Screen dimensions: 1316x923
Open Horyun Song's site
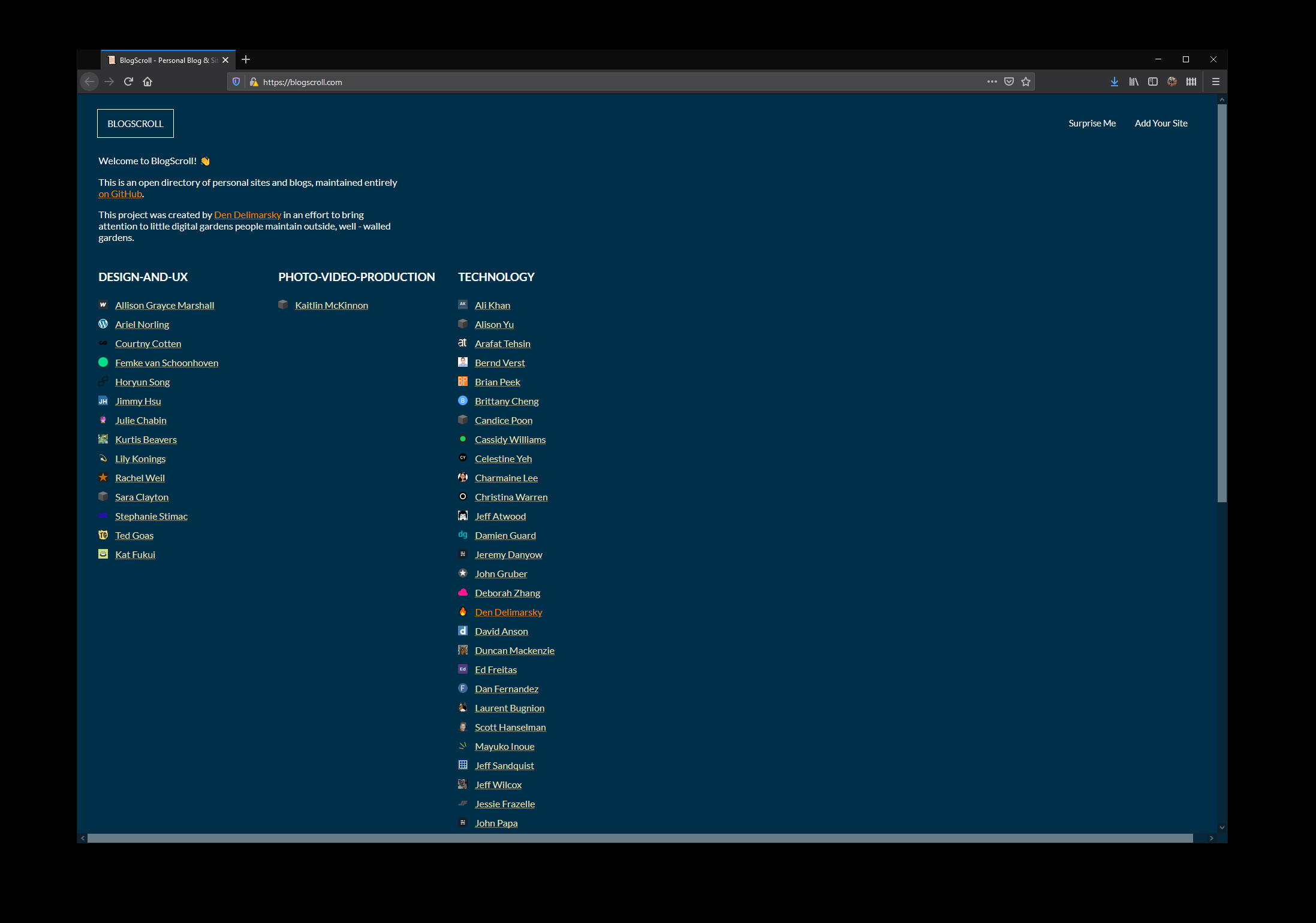coord(142,382)
